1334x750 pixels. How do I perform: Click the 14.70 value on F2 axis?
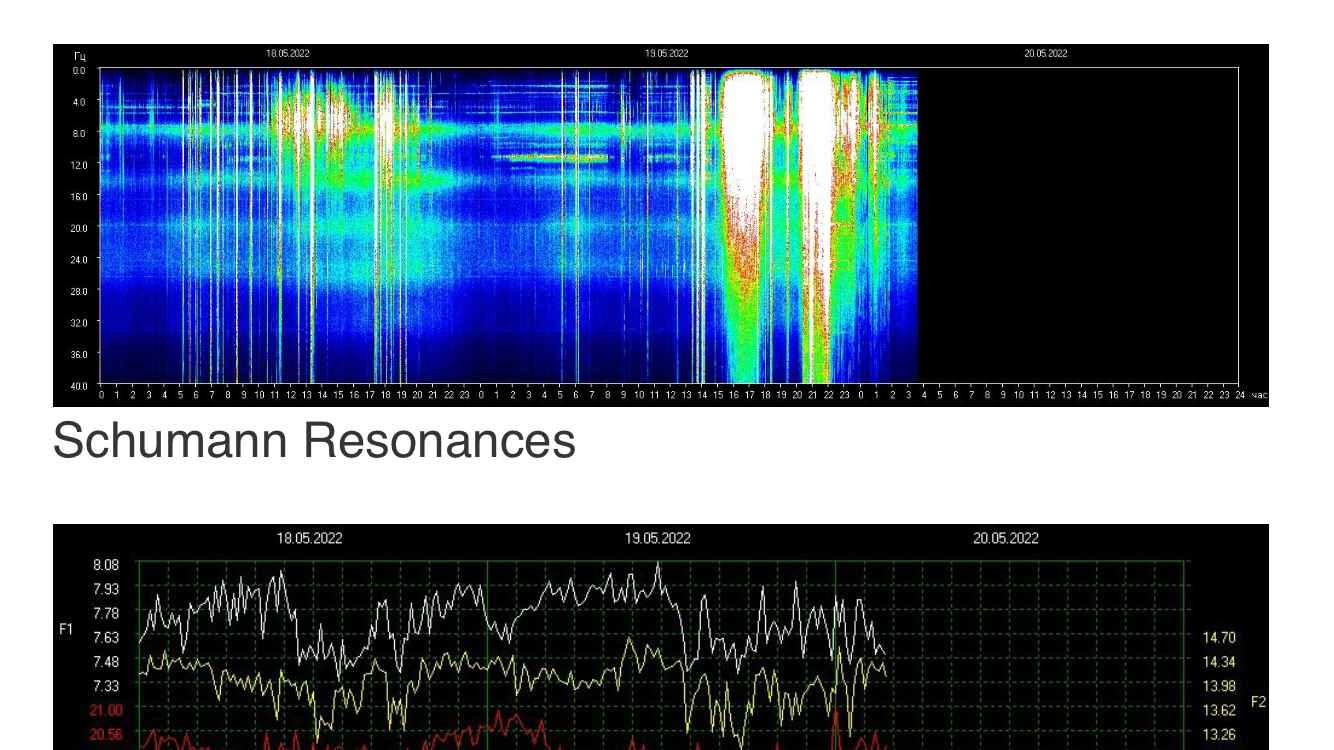click(1219, 638)
